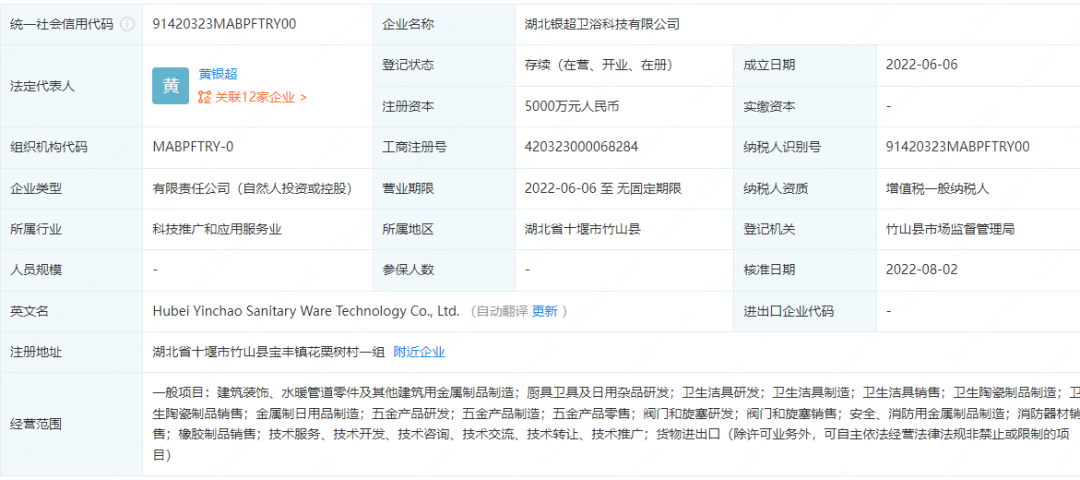Screen dimensions: 1080x480
Task: Click the 所属地区 label cell
Action: pos(444,229)
